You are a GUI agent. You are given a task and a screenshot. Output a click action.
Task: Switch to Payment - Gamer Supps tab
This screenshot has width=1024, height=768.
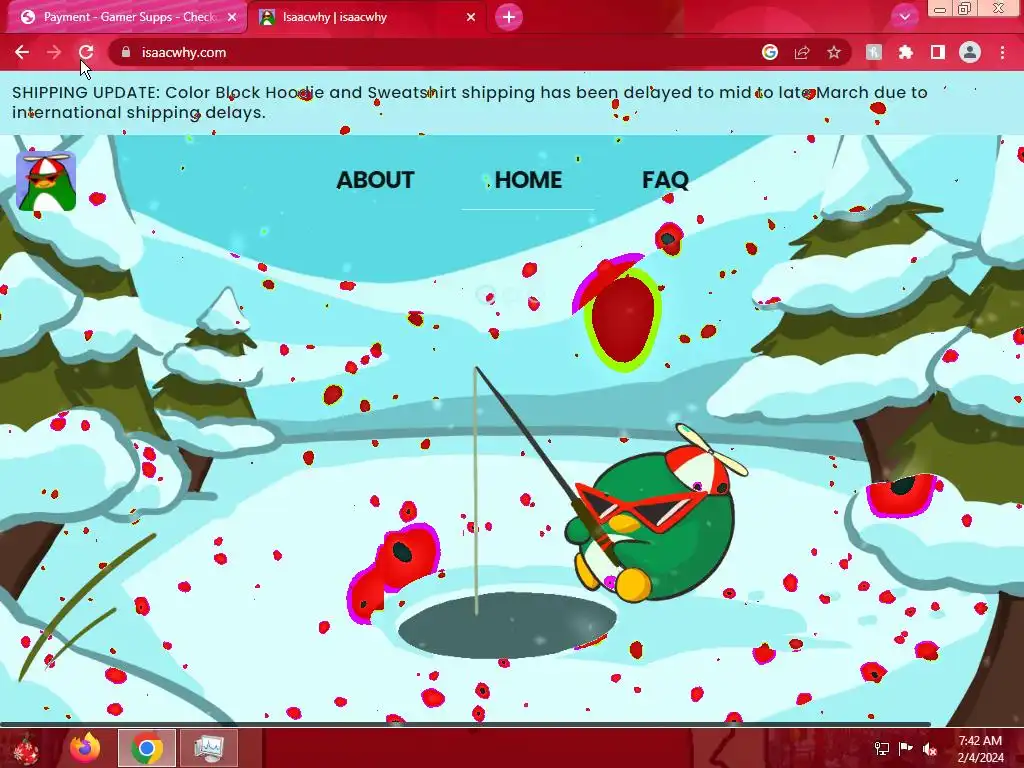pyautogui.click(x=128, y=17)
